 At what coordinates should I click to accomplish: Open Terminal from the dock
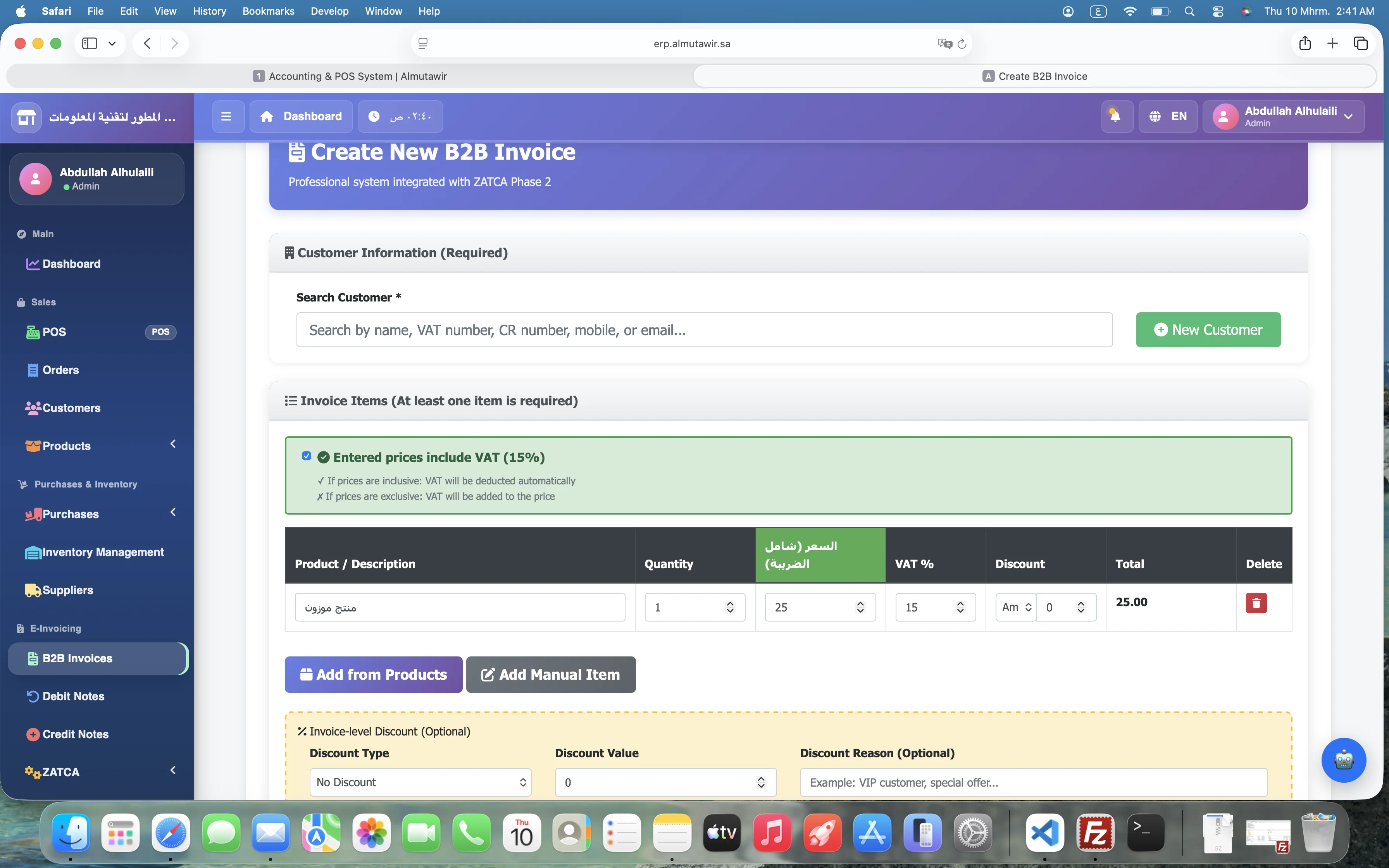pyautogui.click(x=1146, y=833)
